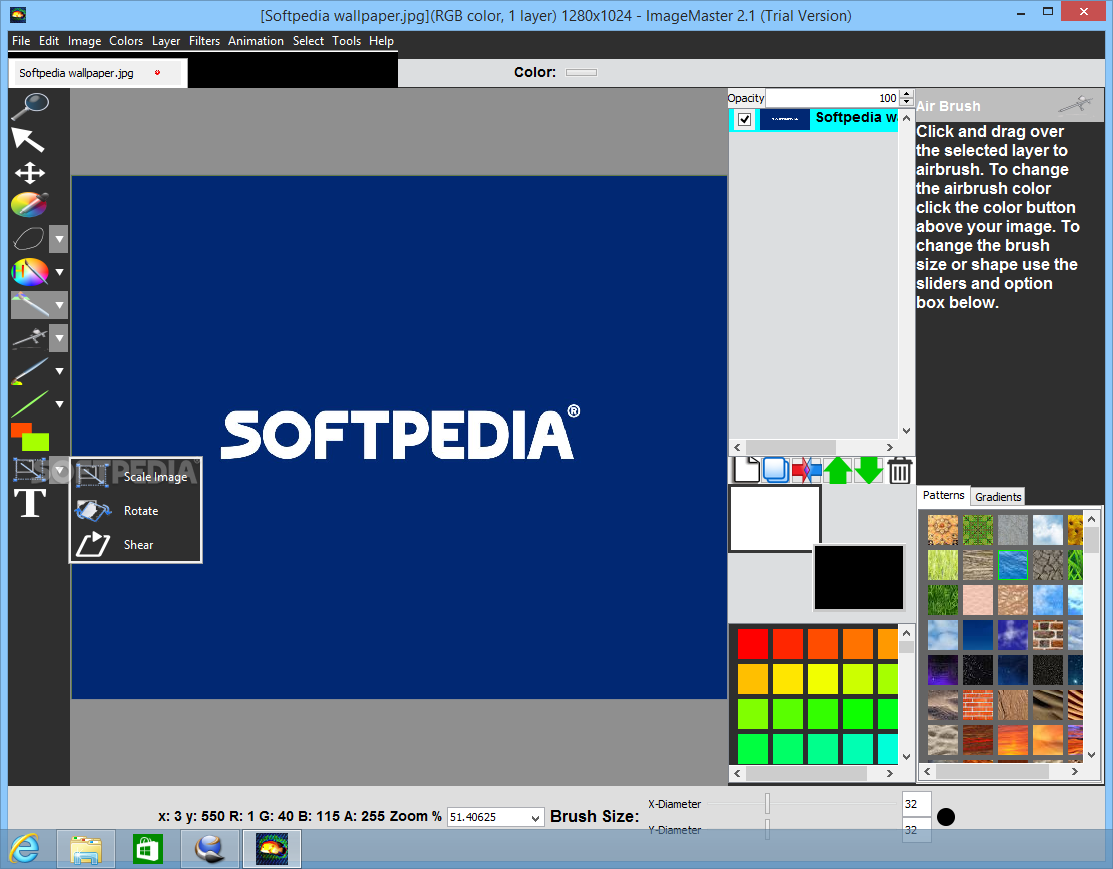Select the red brick pattern thumbnail
The height and width of the screenshot is (869, 1113).
tap(978, 704)
